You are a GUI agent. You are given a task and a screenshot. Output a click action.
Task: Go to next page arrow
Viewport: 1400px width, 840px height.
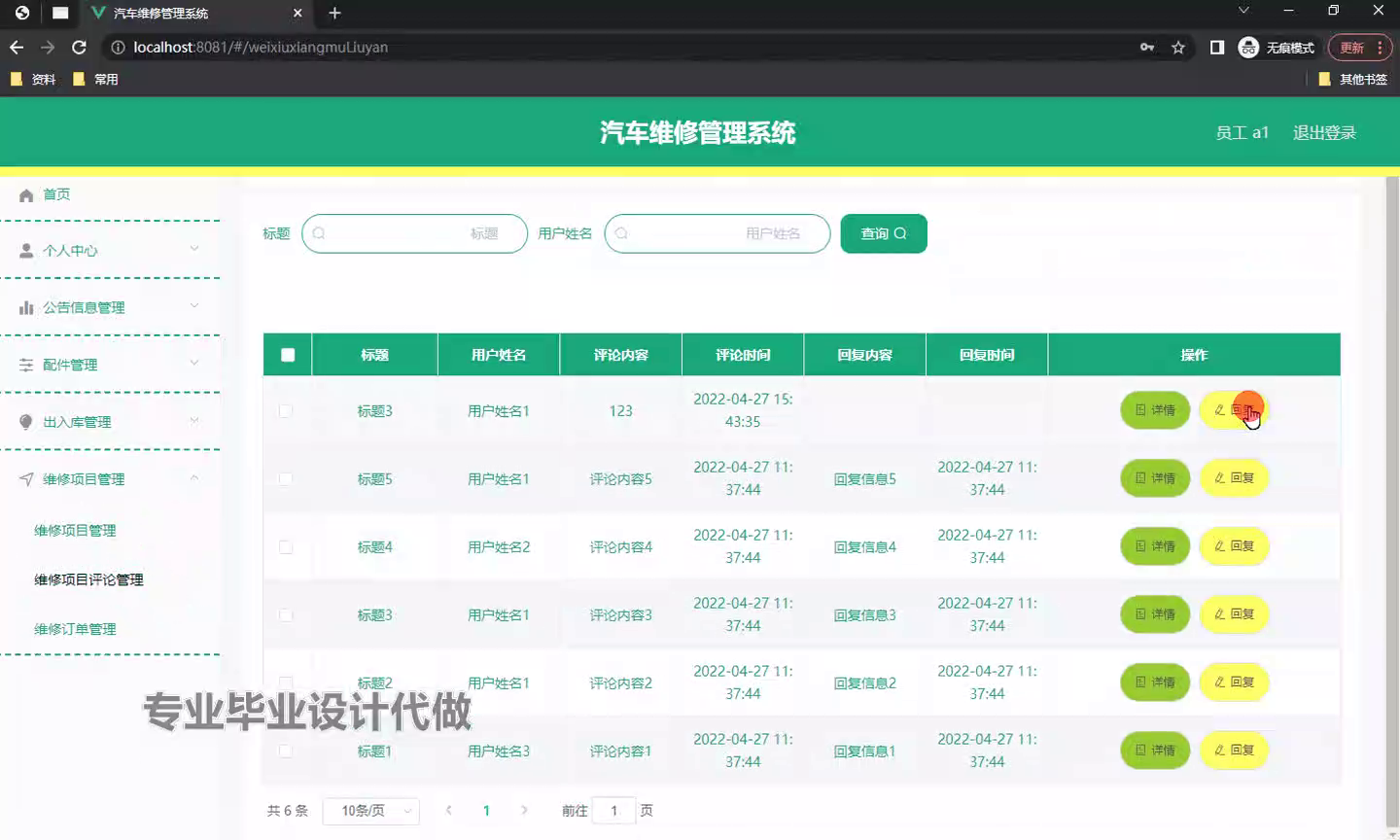(524, 810)
